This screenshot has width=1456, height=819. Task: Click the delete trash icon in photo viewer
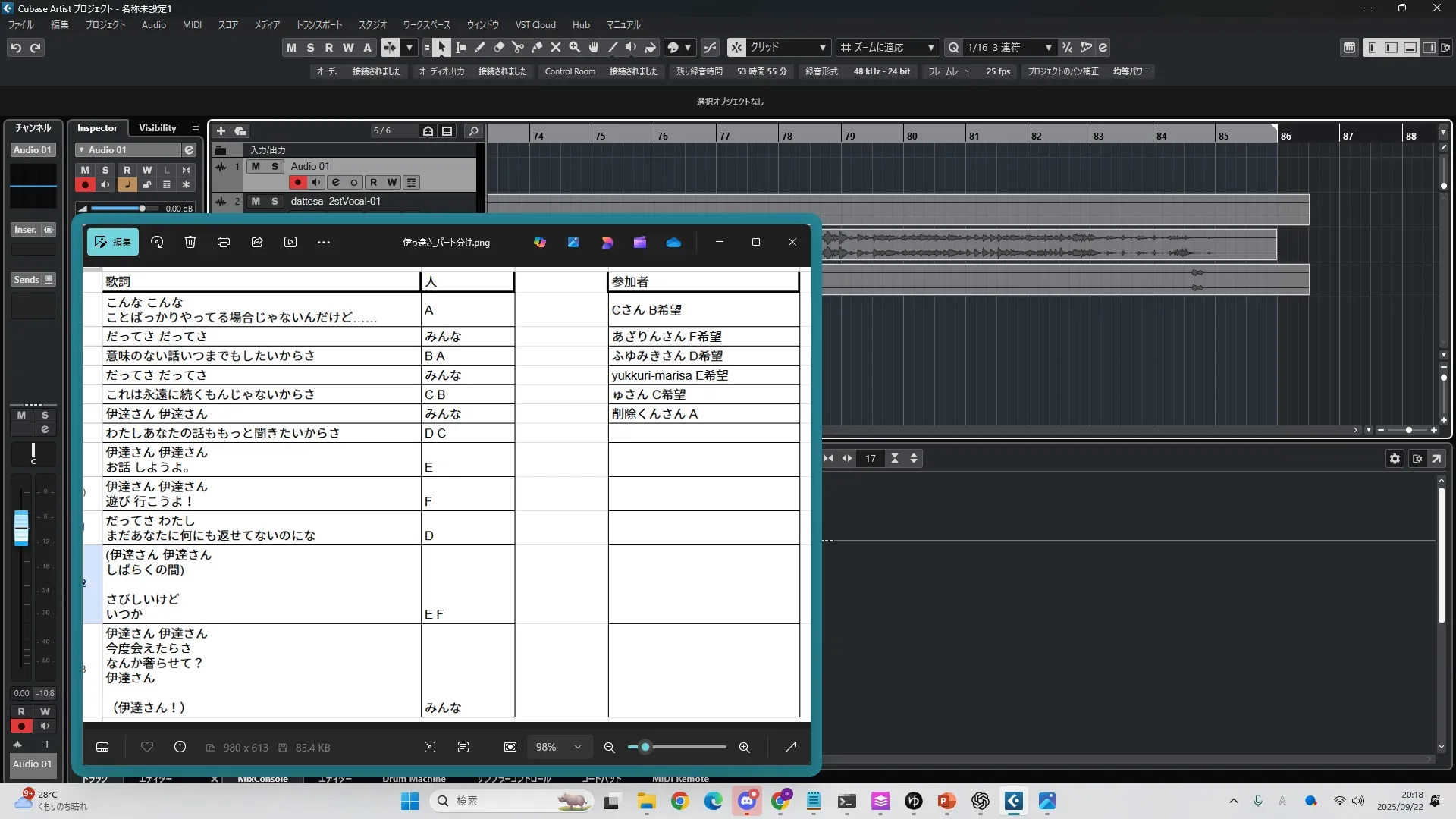tap(190, 243)
